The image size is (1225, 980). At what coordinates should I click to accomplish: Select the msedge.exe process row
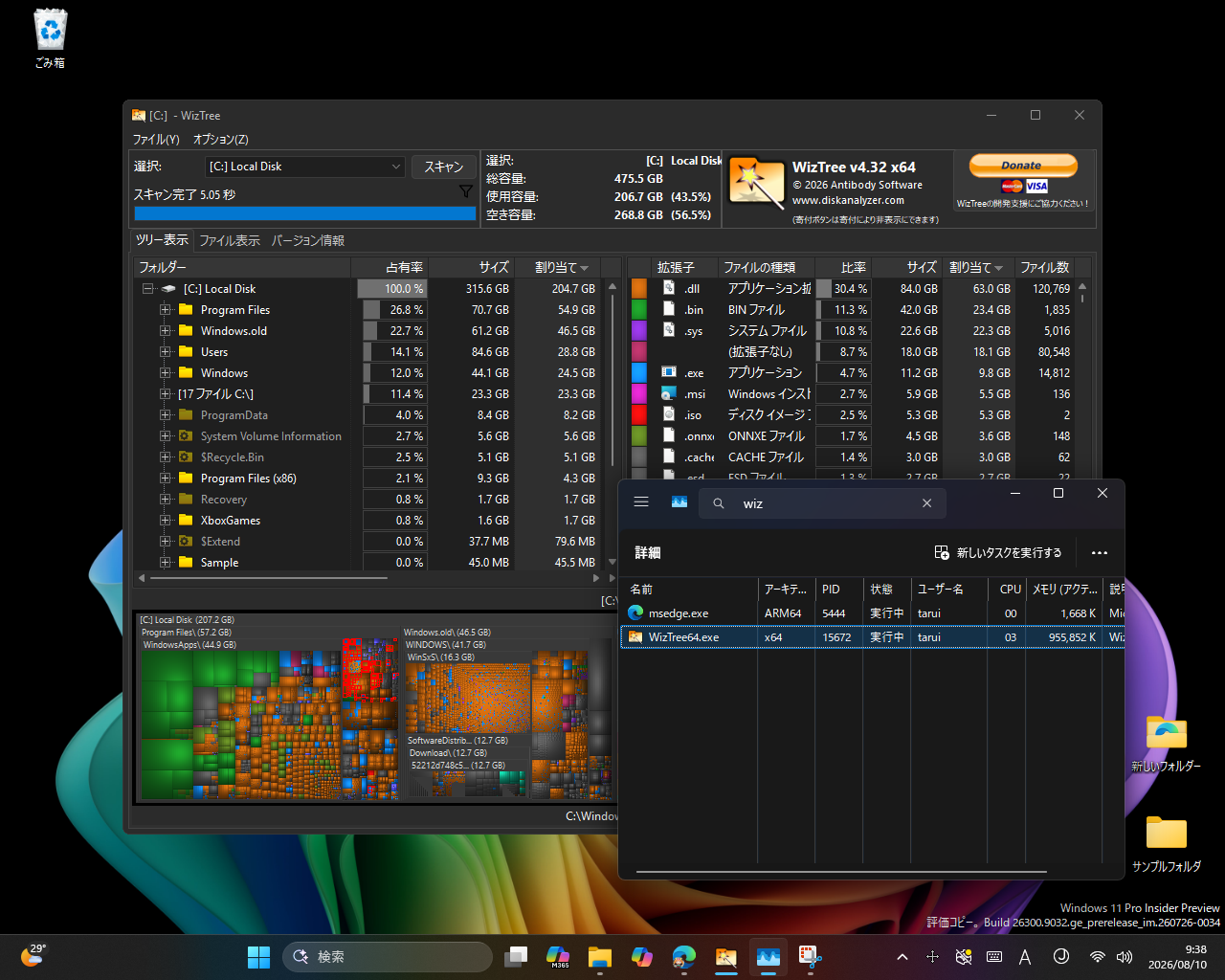click(x=872, y=613)
